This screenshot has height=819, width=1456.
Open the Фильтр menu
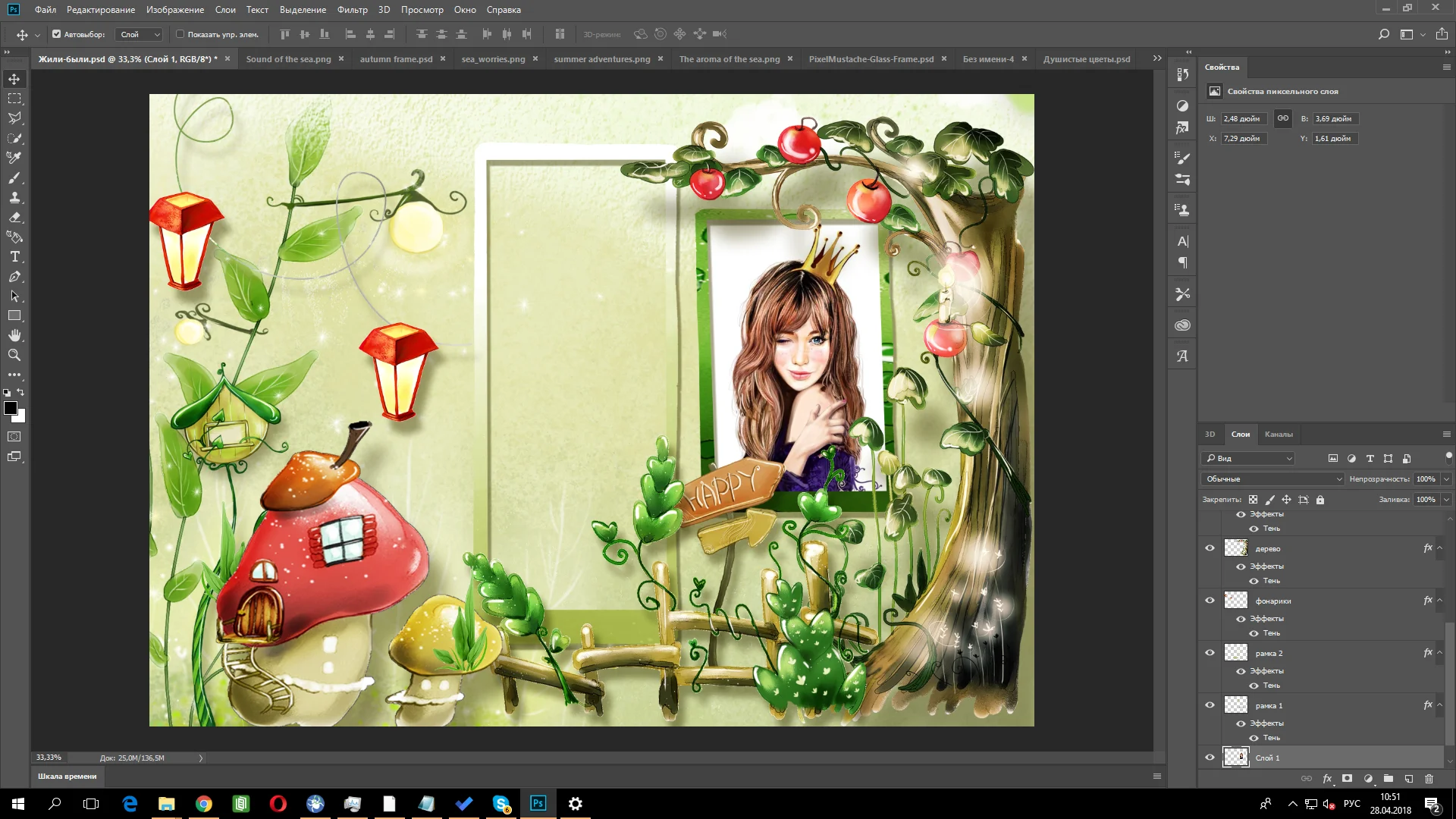pos(352,10)
